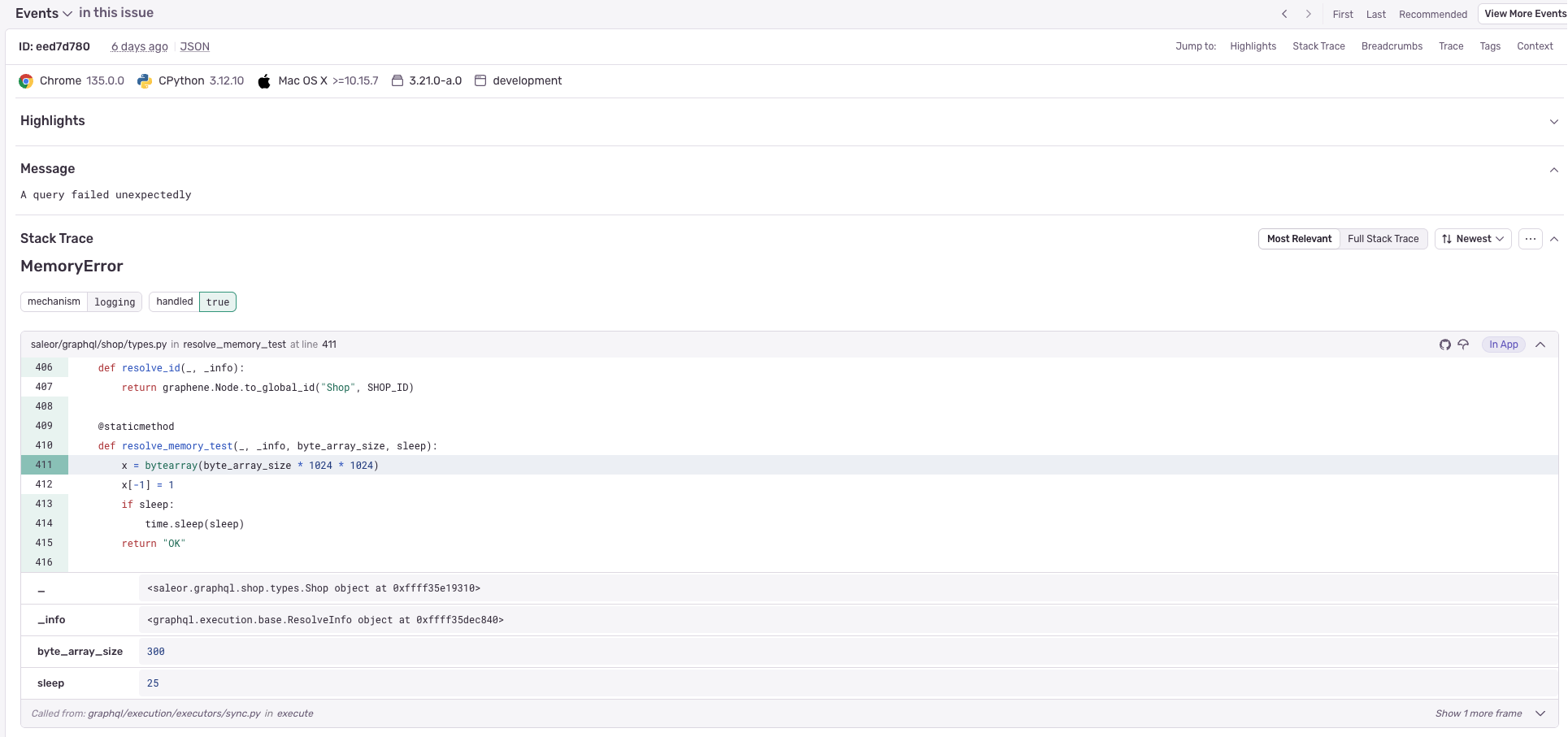Toggle the In App frame filter
The height and width of the screenshot is (737, 1568).
point(1504,345)
